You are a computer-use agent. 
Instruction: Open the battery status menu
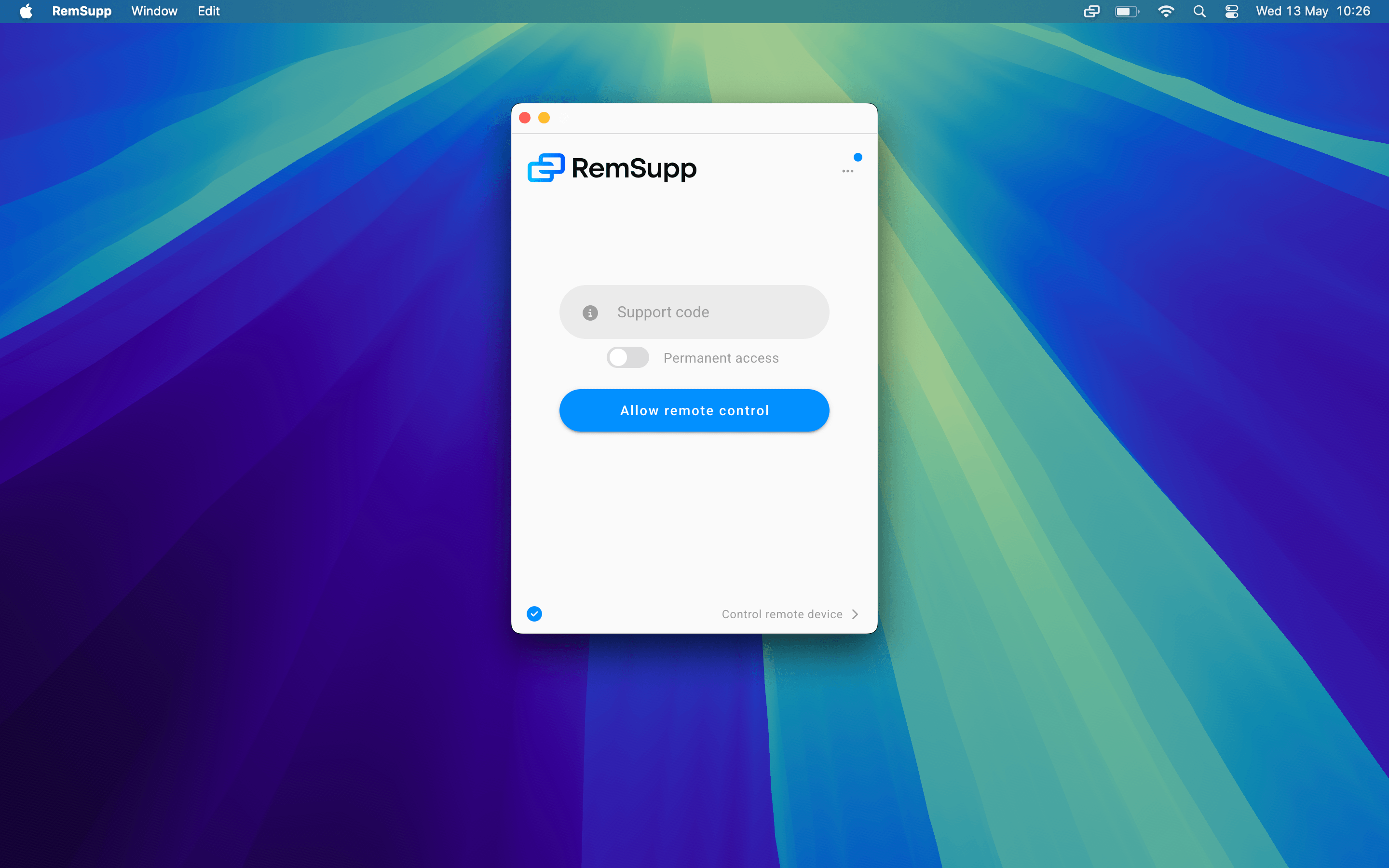point(1127,12)
